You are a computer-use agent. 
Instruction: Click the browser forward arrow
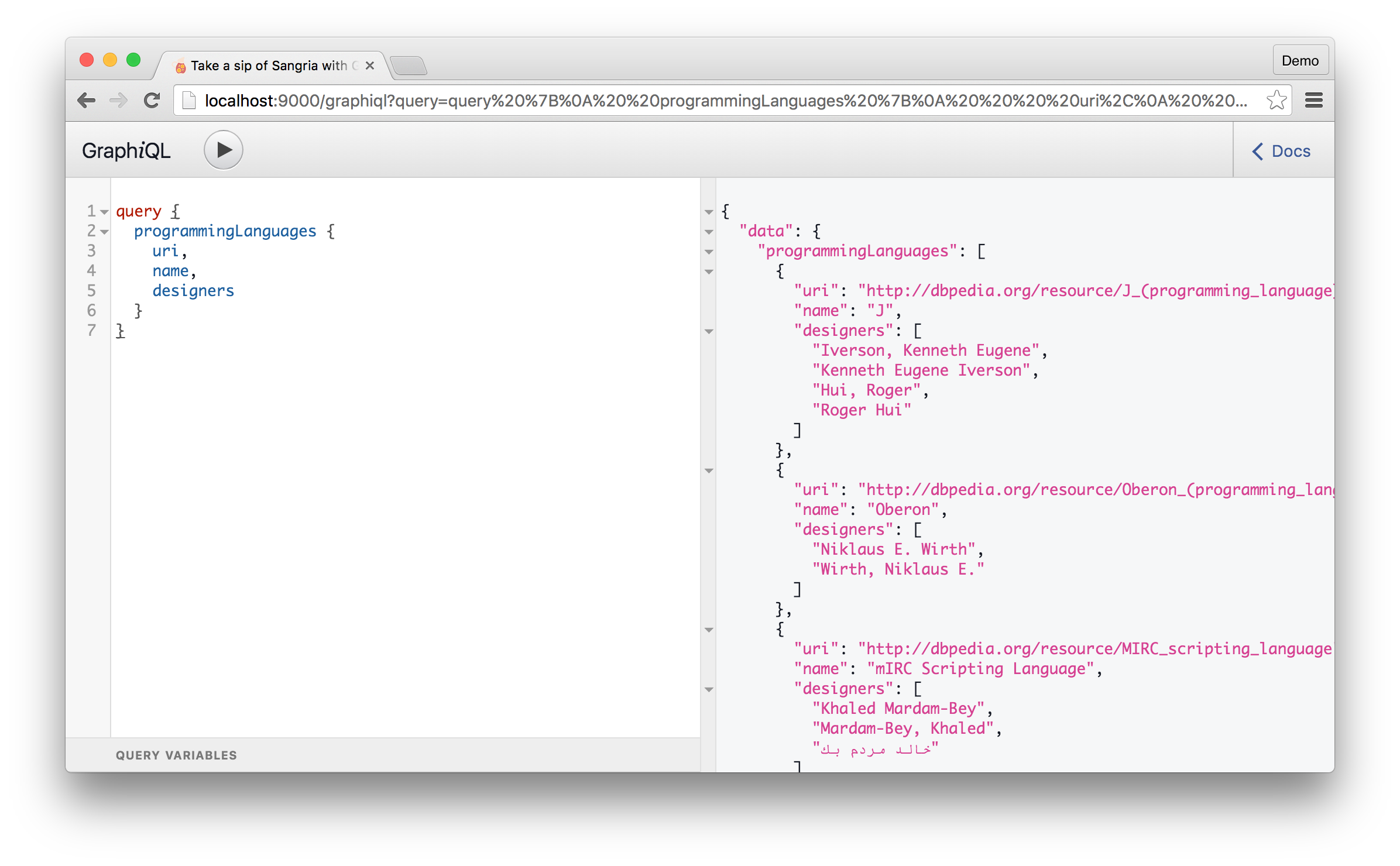pos(119,101)
